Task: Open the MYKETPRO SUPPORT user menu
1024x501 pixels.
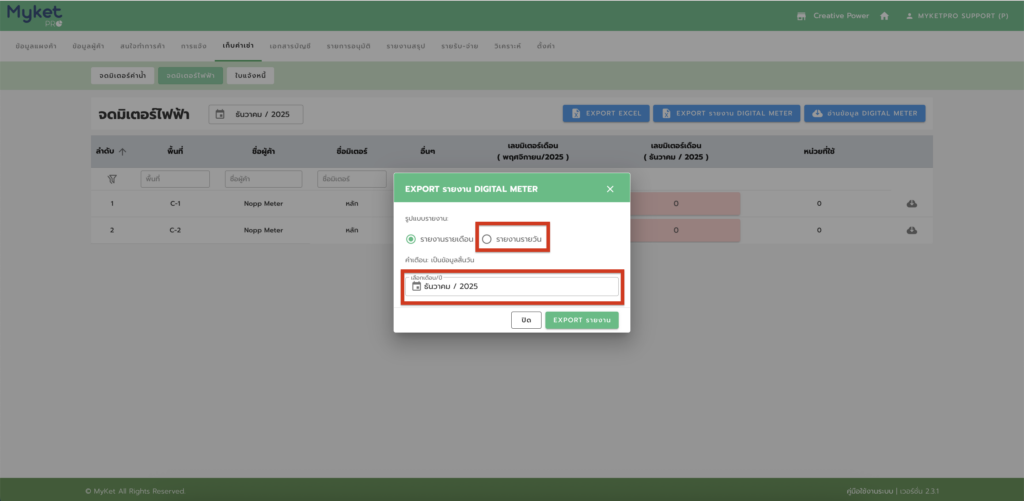Action: coord(958,16)
